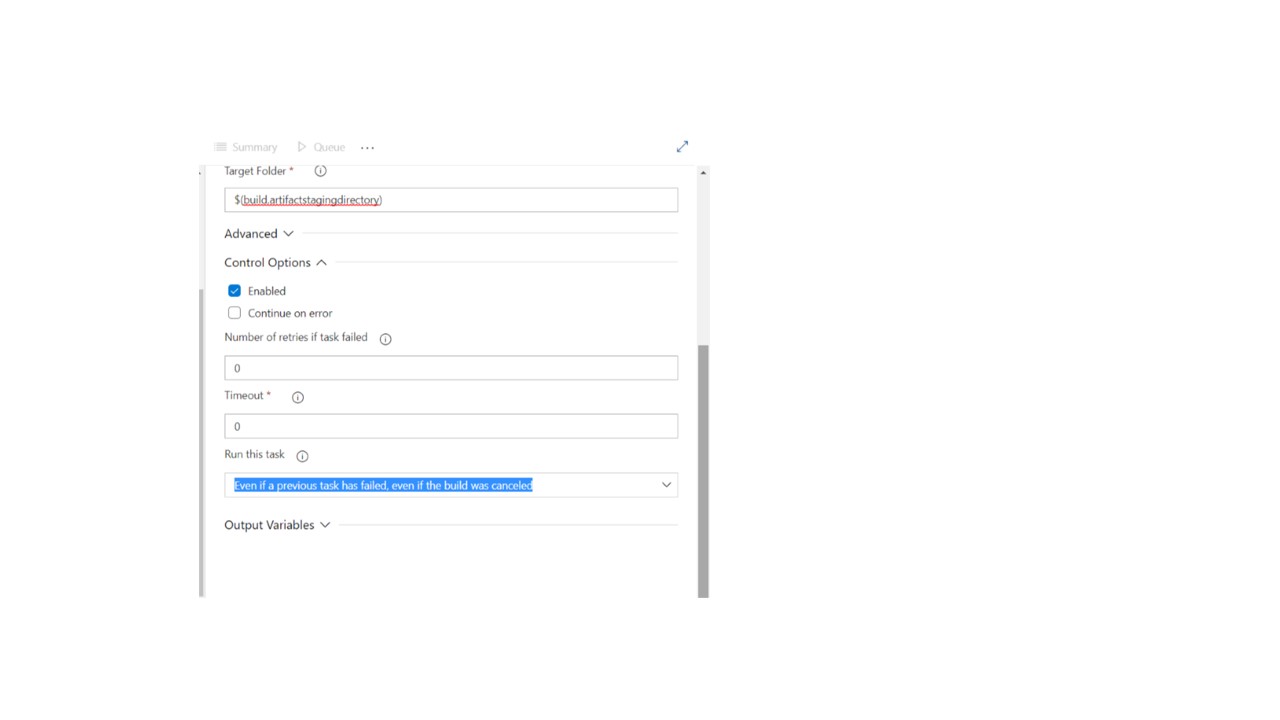This screenshot has height=720, width=1280.
Task: Expand the Advanced section
Action: pos(259,234)
